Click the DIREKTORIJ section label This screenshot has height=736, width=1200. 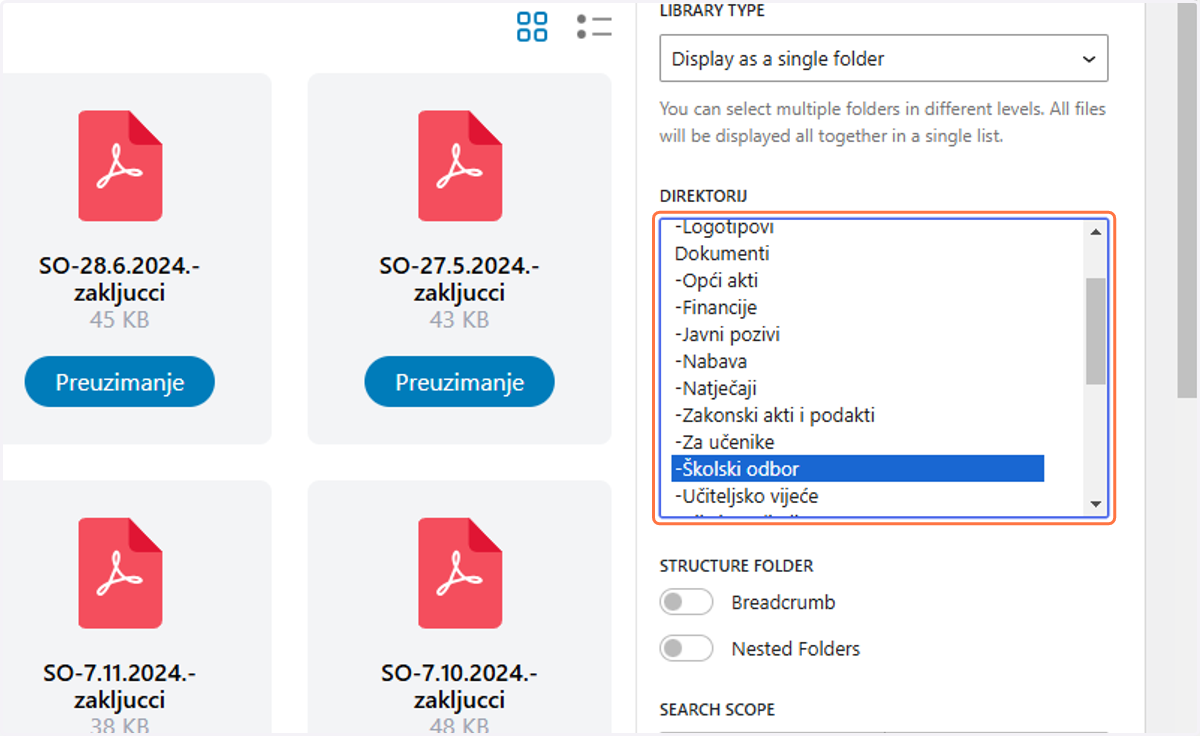tap(703, 195)
